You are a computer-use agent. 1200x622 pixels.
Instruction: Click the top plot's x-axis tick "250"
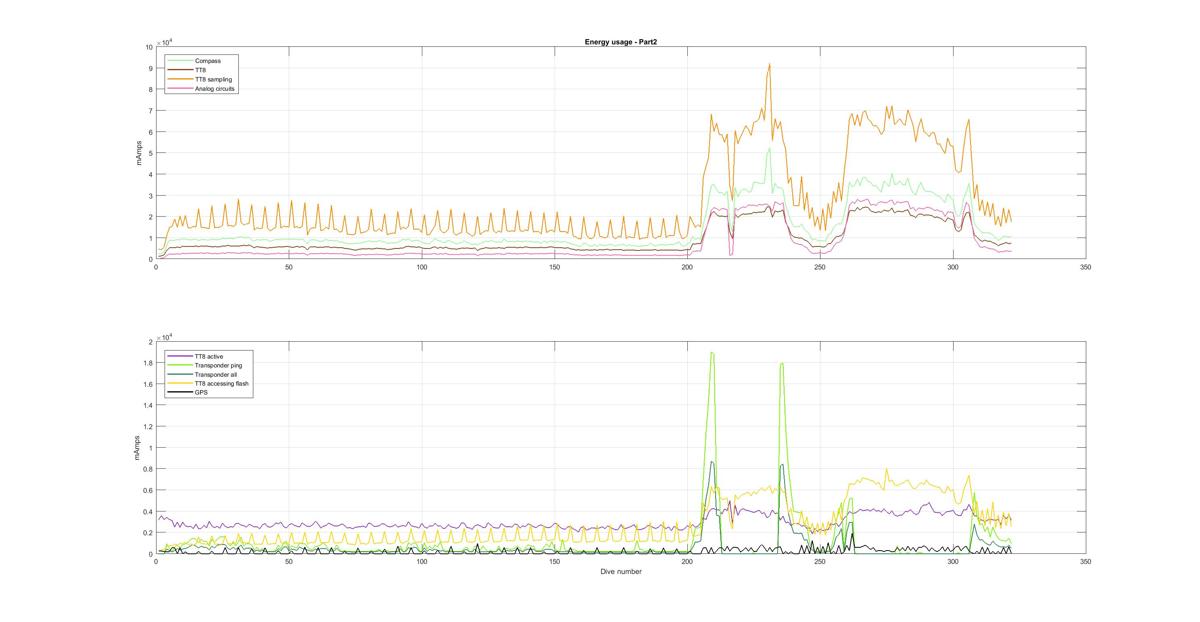click(820, 267)
